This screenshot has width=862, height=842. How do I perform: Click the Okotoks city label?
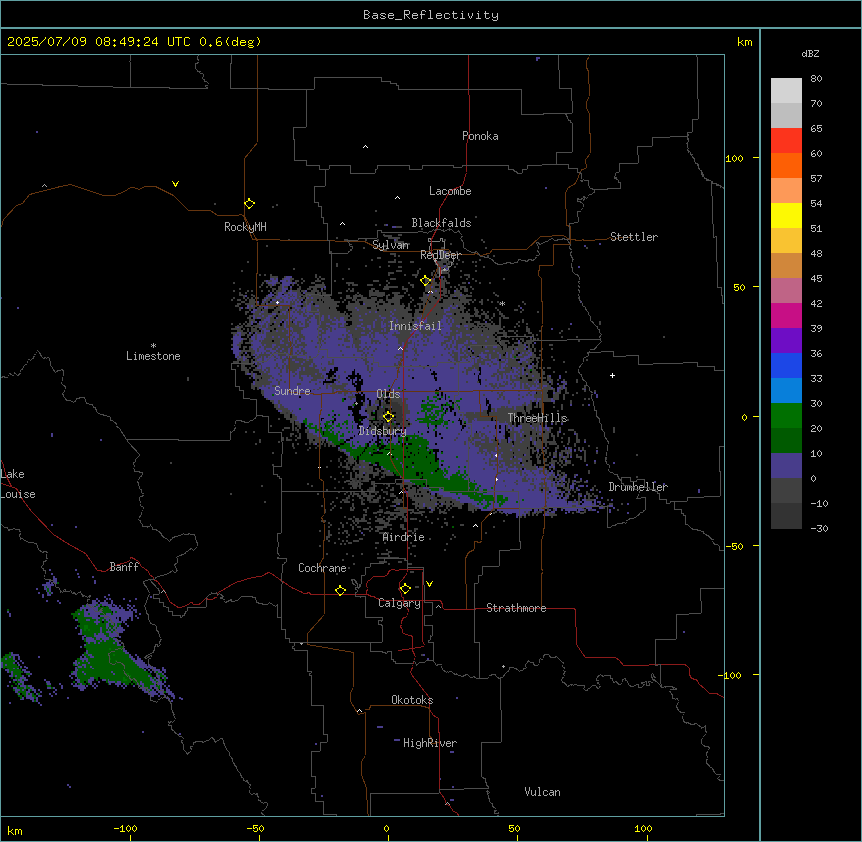coord(412,700)
